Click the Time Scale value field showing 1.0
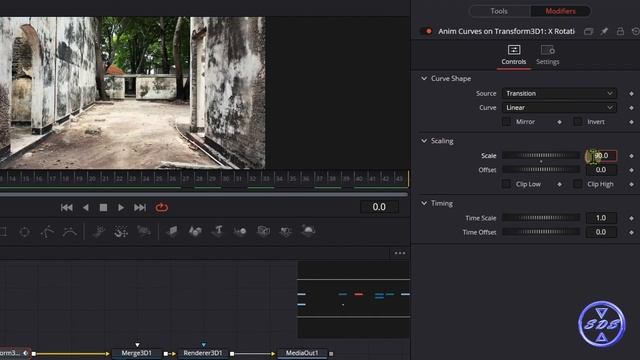 pyautogui.click(x=601, y=218)
